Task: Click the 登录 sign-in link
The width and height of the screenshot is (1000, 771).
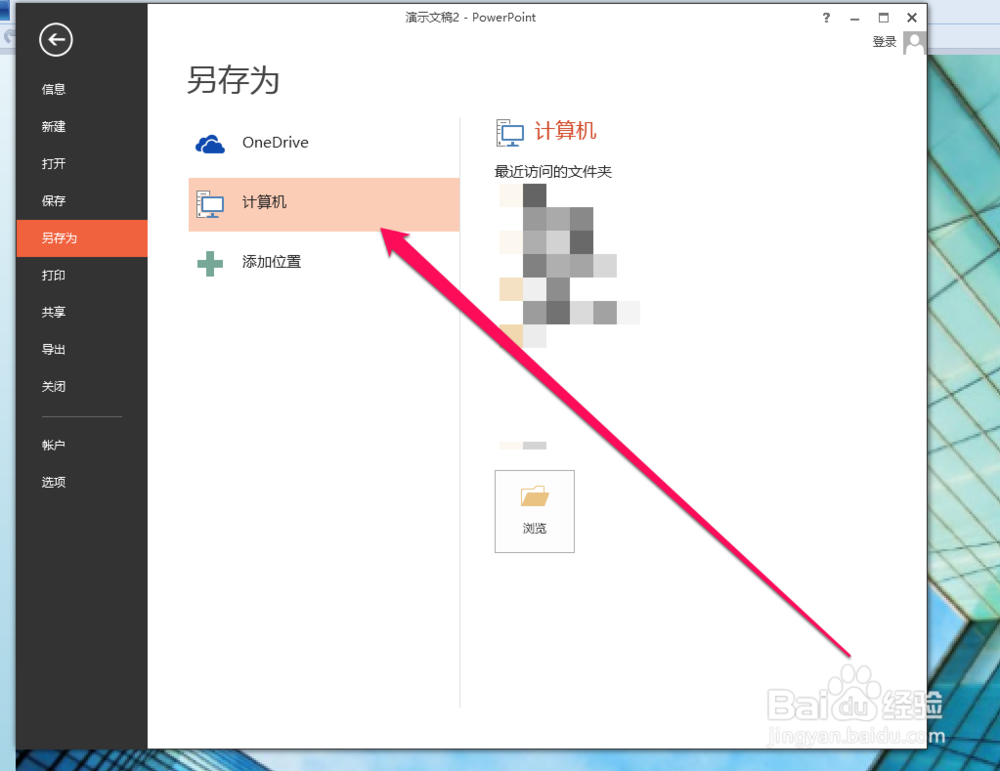Action: tap(885, 42)
